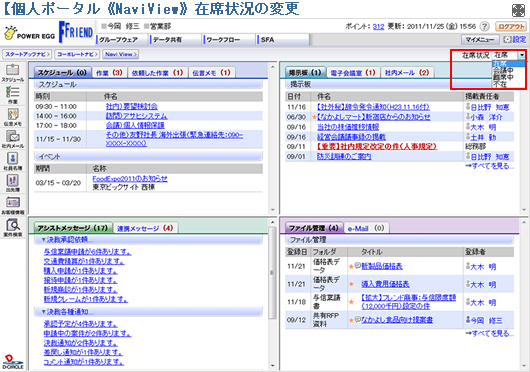The image size is (530, 372).
Task: Switch to the 電子会議室 (1) tab
Action: pyautogui.click(x=353, y=73)
